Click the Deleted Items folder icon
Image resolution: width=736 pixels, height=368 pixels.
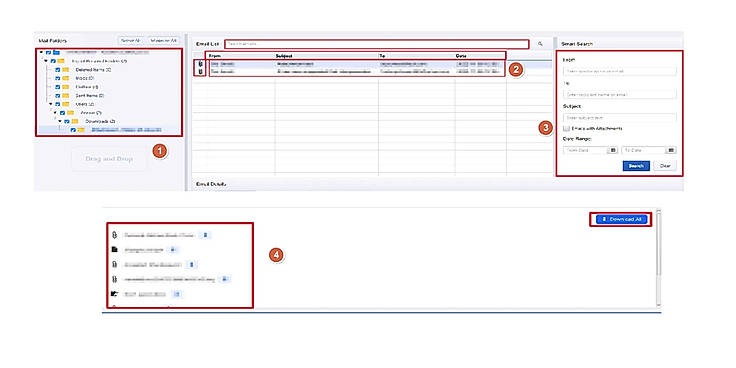tap(66, 70)
